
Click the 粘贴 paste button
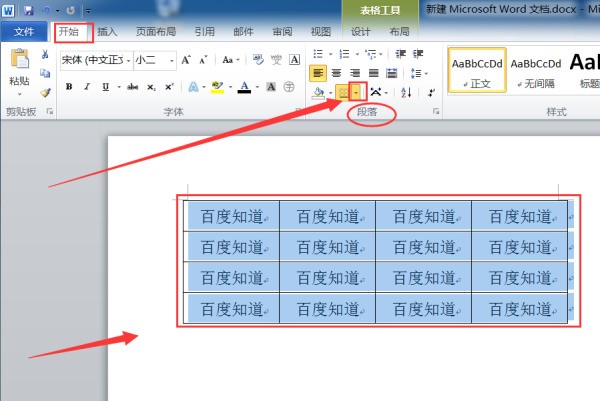click(x=19, y=72)
